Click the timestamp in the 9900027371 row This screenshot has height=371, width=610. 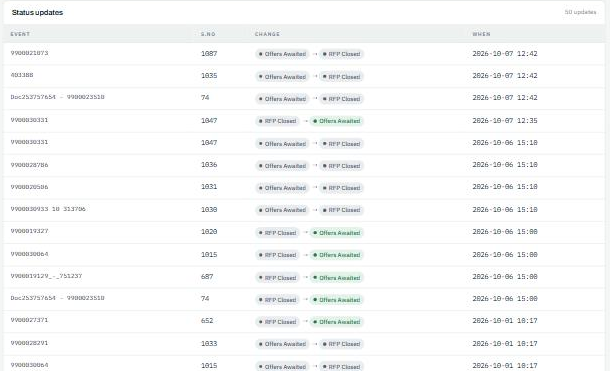point(505,320)
